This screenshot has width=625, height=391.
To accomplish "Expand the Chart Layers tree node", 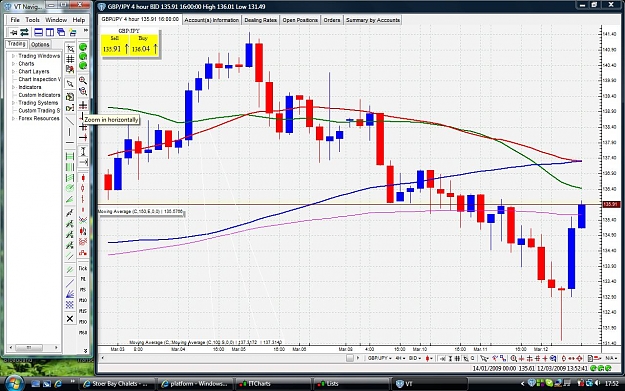I will tap(13, 72).
